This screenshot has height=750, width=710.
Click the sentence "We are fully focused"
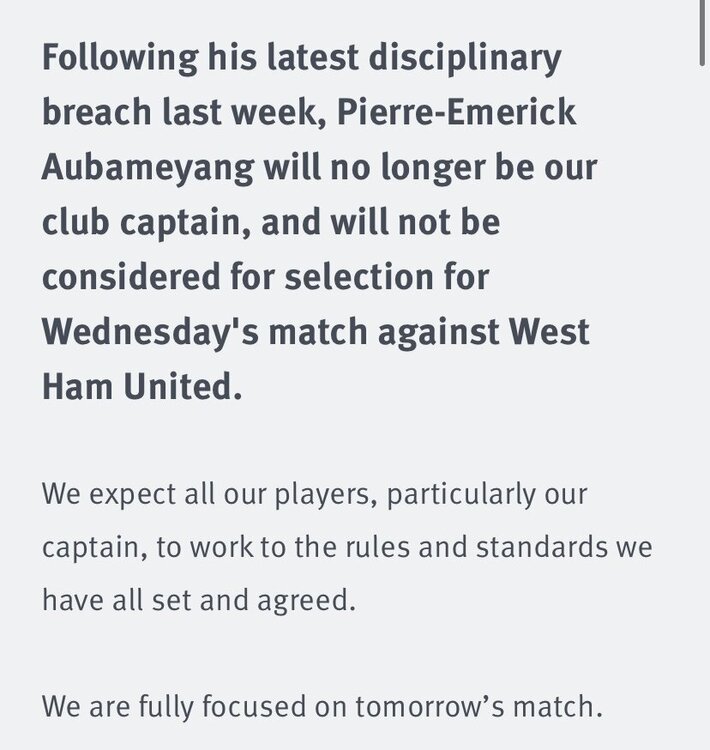coord(171,707)
